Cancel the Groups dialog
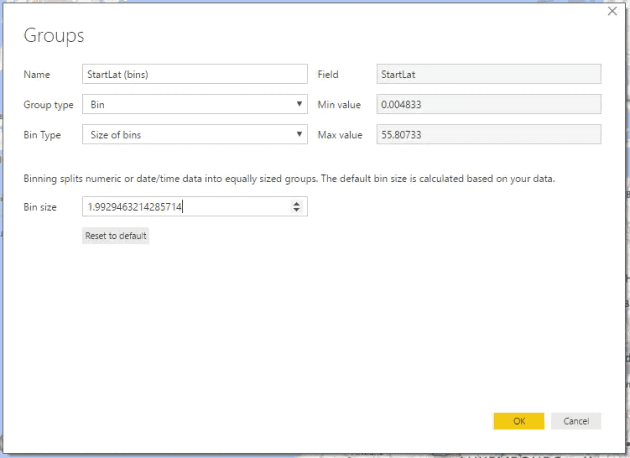The height and width of the screenshot is (458, 630). pos(576,421)
